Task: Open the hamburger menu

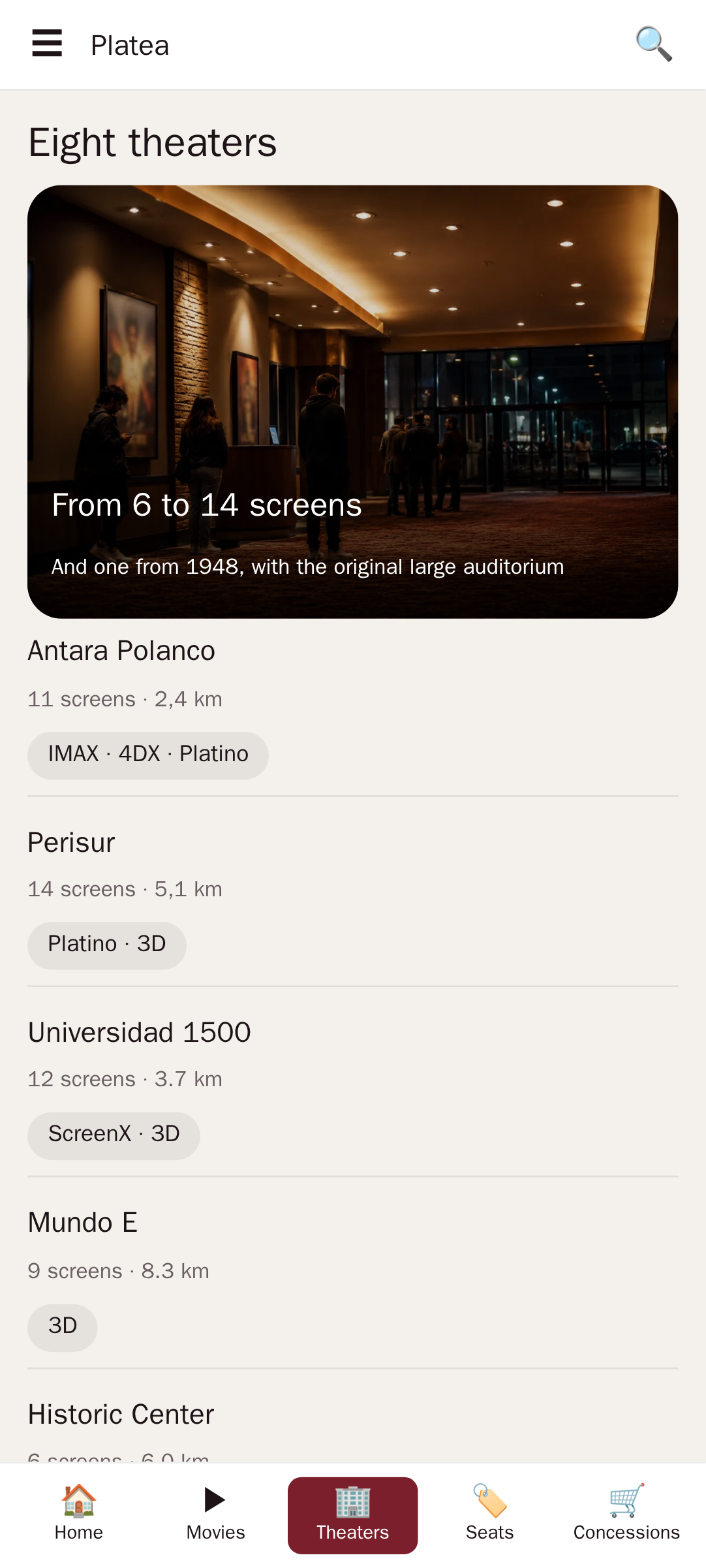Action: (47, 44)
